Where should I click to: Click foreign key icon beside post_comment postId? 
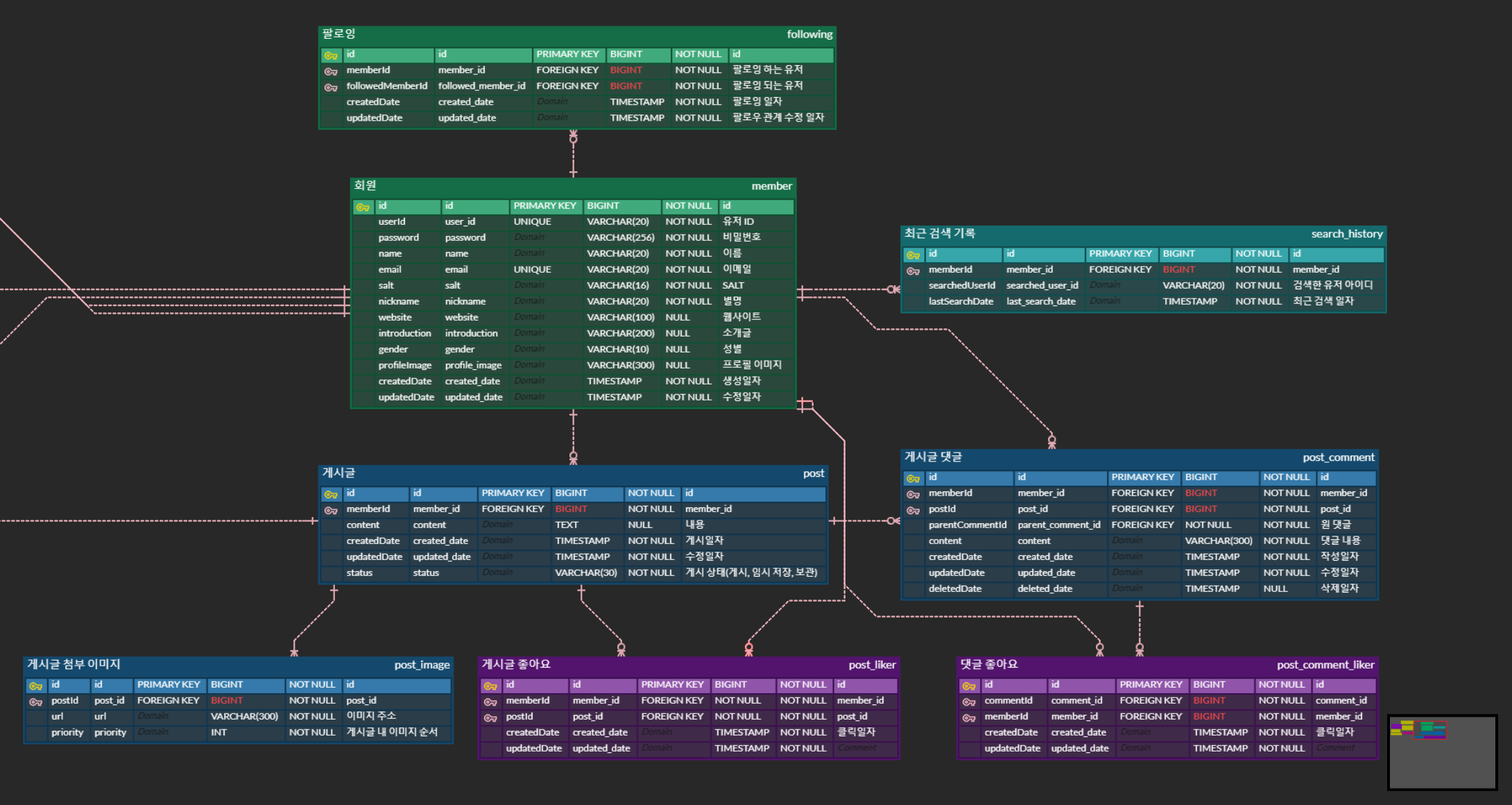(913, 511)
